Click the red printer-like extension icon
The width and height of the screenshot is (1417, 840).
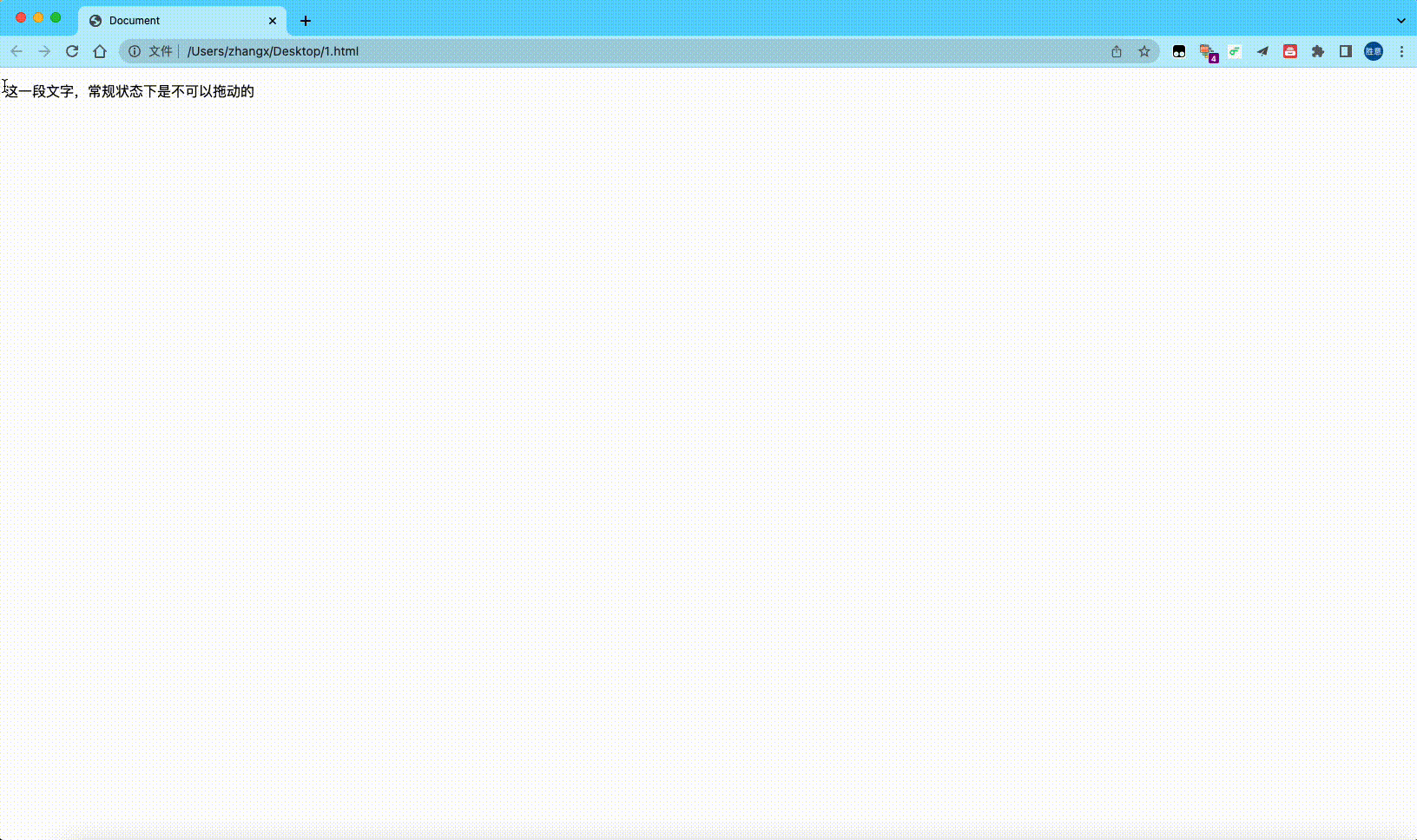click(1290, 51)
